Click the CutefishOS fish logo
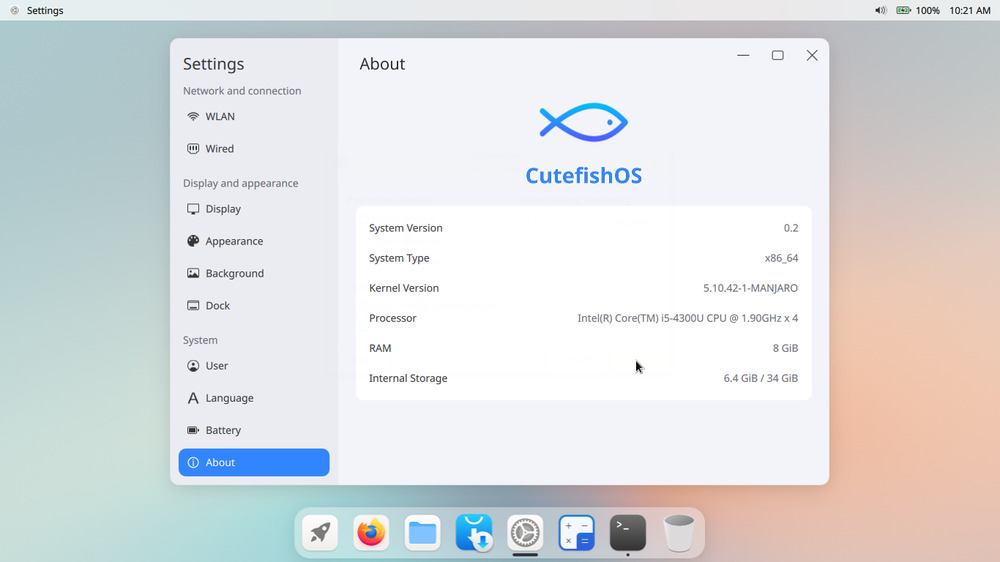This screenshot has height=562, width=1000. [584, 122]
